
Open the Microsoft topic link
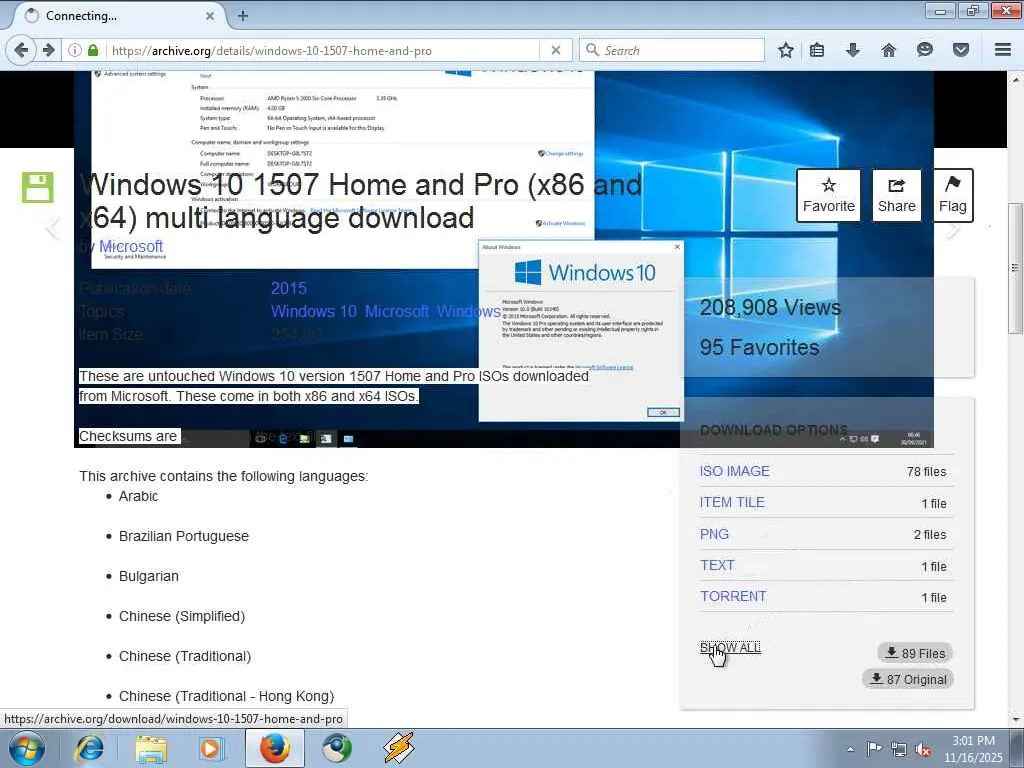397,312
